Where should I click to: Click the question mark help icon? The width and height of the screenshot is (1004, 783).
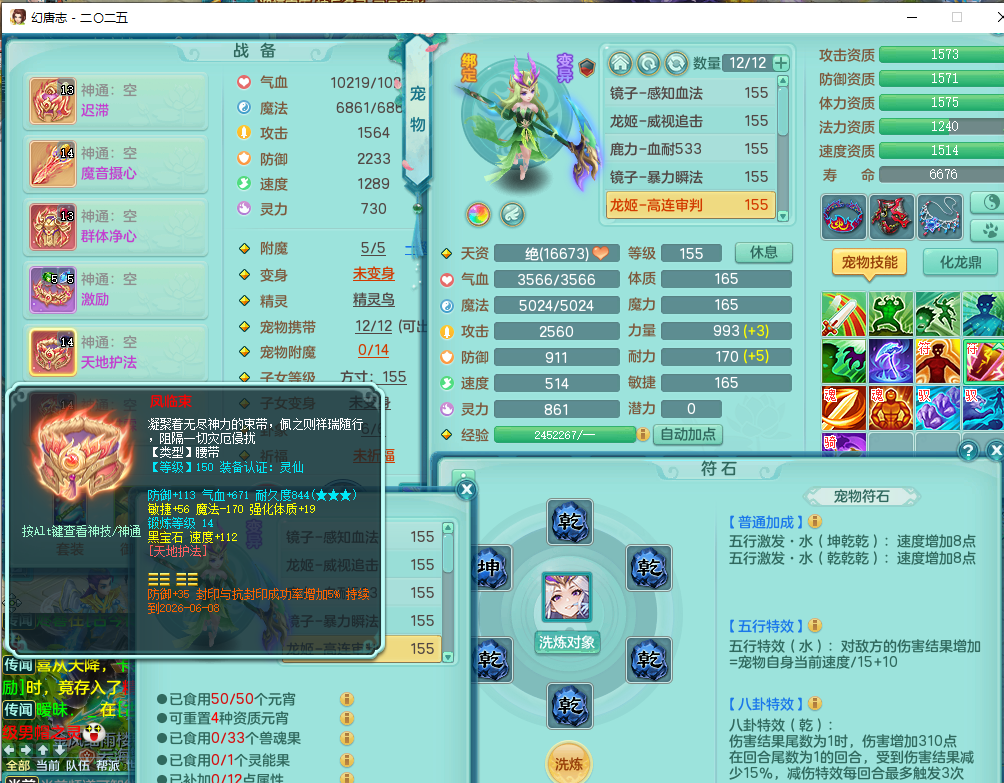pyautogui.click(x=968, y=451)
